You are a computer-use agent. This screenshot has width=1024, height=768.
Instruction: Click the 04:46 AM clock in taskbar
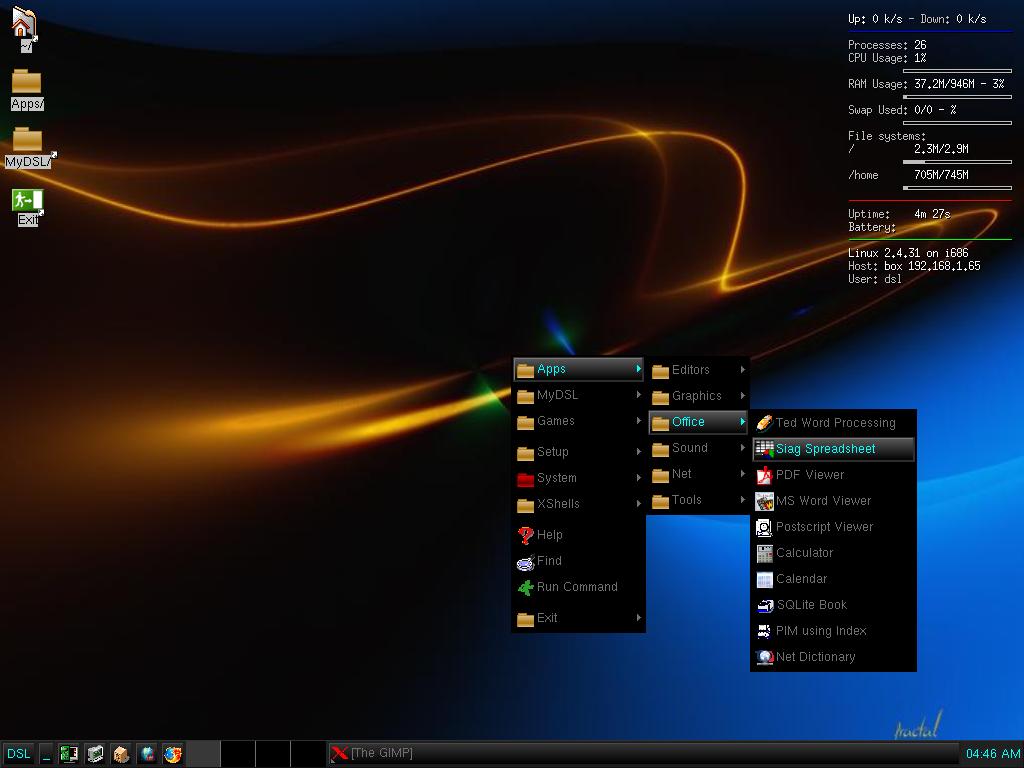click(x=992, y=753)
